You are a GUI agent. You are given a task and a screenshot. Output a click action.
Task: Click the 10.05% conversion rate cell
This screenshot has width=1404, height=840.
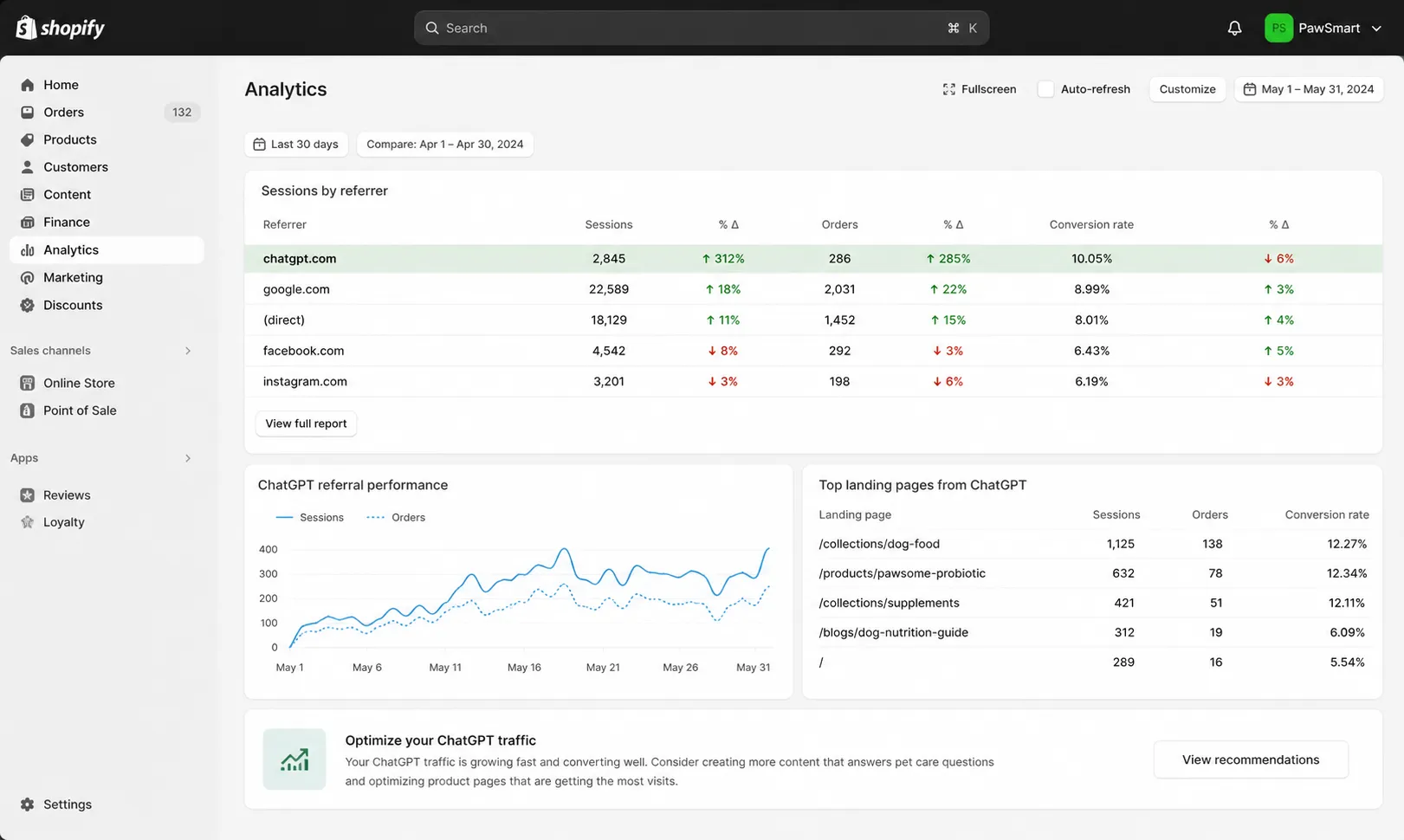click(1091, 259)
